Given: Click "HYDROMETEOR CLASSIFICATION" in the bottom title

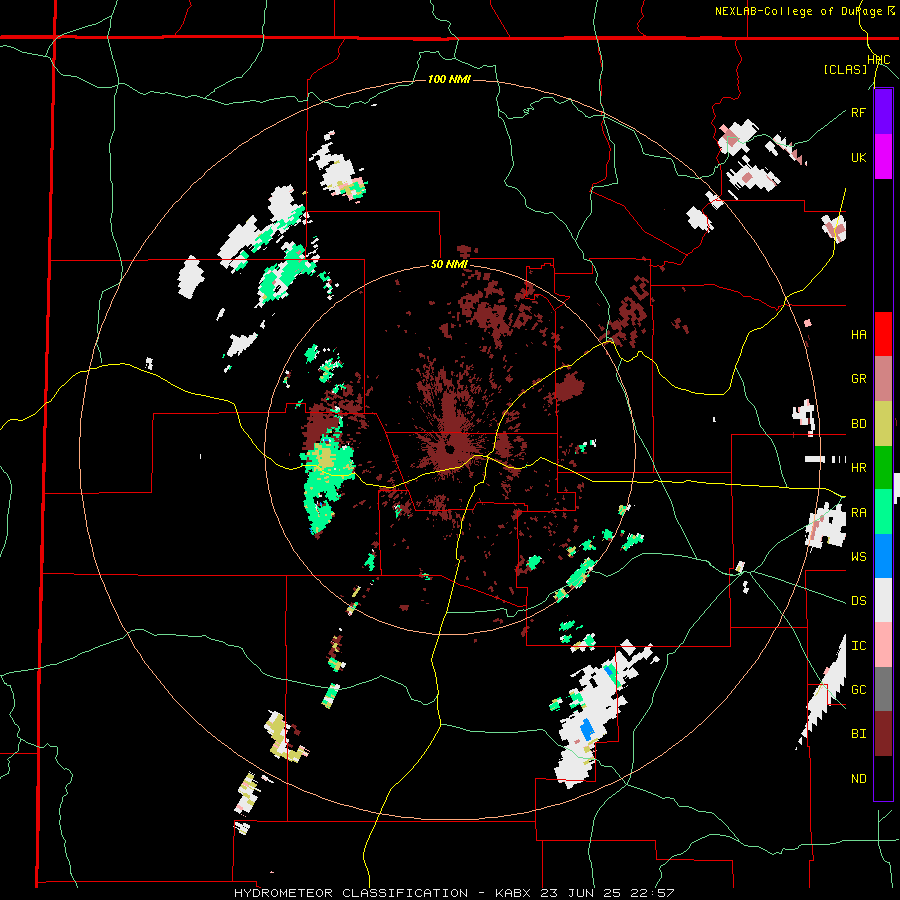Looking at the screenshot, I should tap(351, 893).
